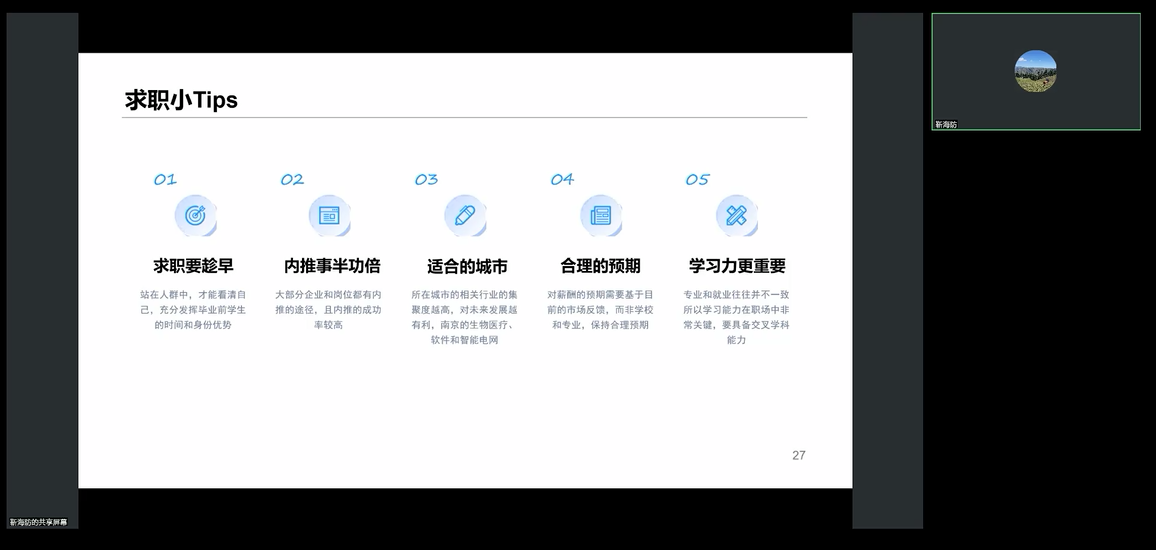Click the participant's round landscape avatar

[x=1035, y=71]
